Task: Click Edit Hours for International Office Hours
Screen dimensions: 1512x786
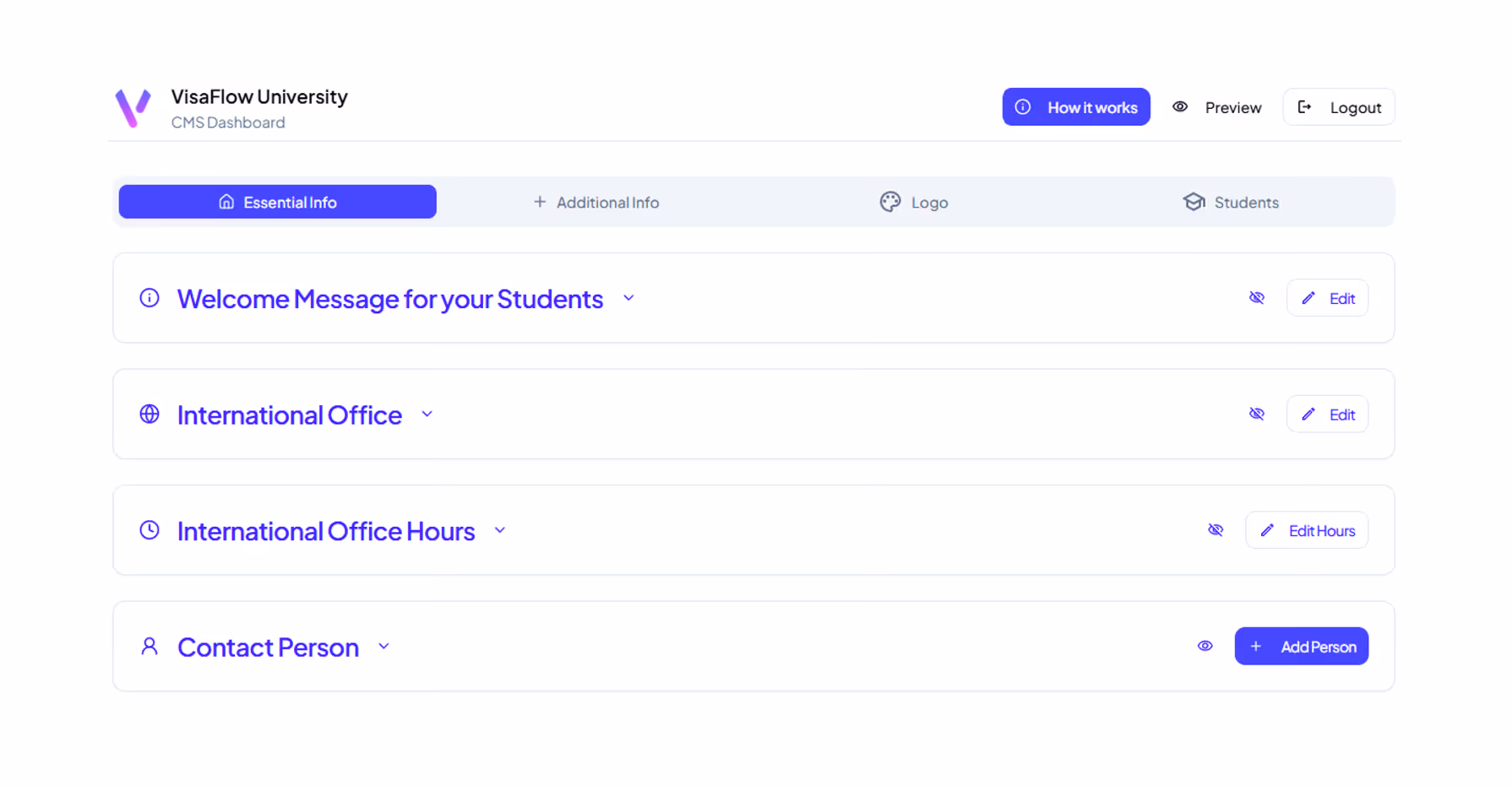Action: click(1307, 529)
